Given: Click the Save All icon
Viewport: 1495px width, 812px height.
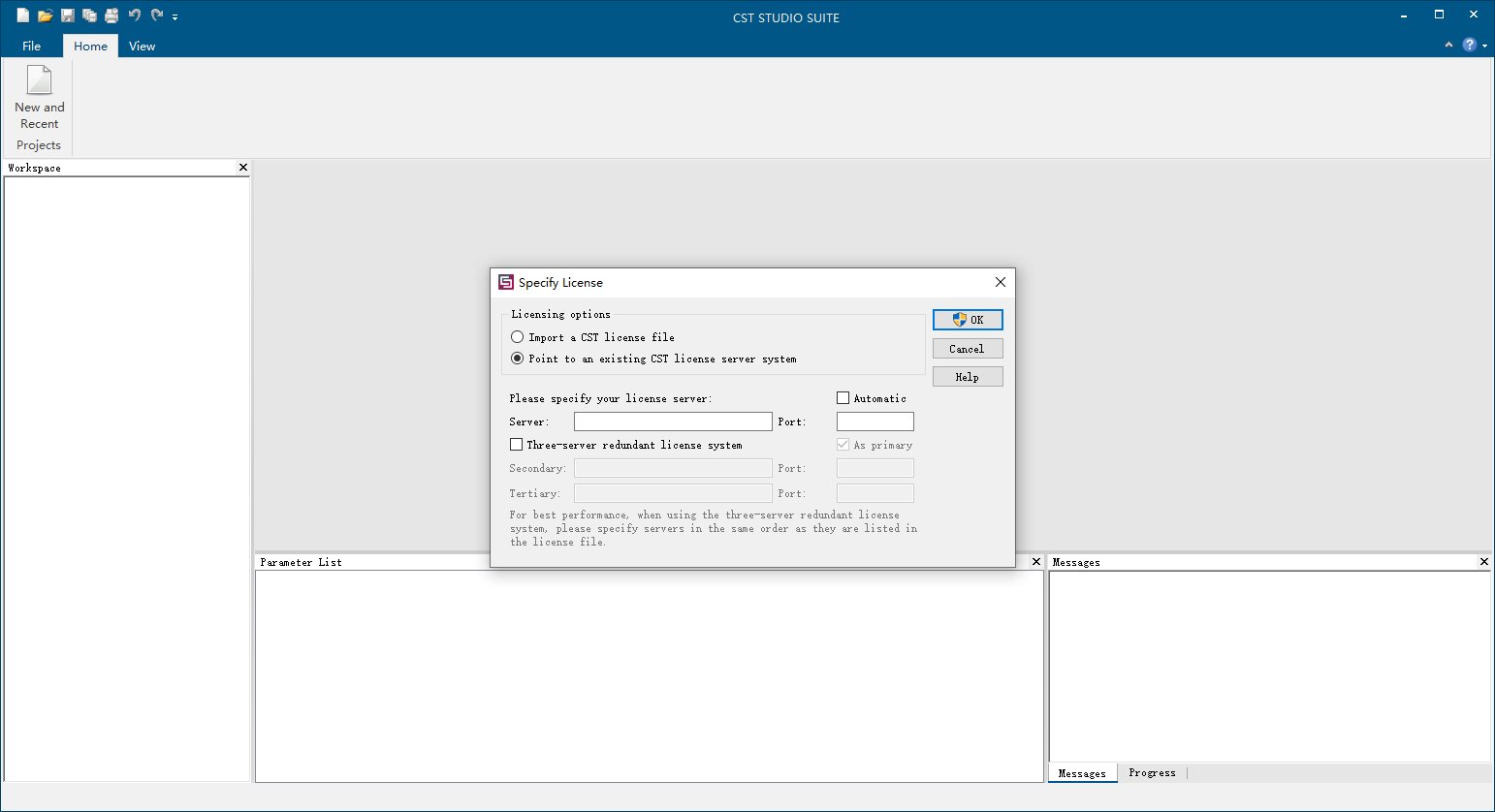Looking at the screenshot, I should click(89, 16).
